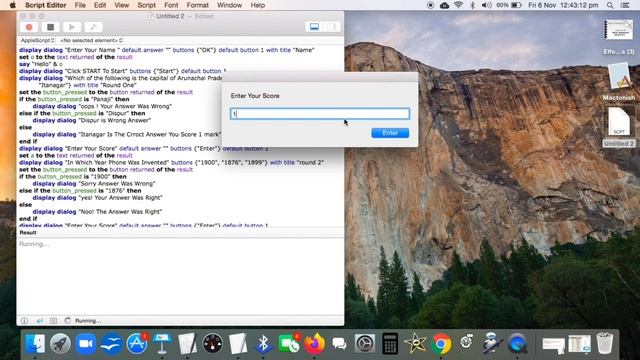Open the Font menu
This screenshot has height=360, width=640.
(x=171, y=5)
